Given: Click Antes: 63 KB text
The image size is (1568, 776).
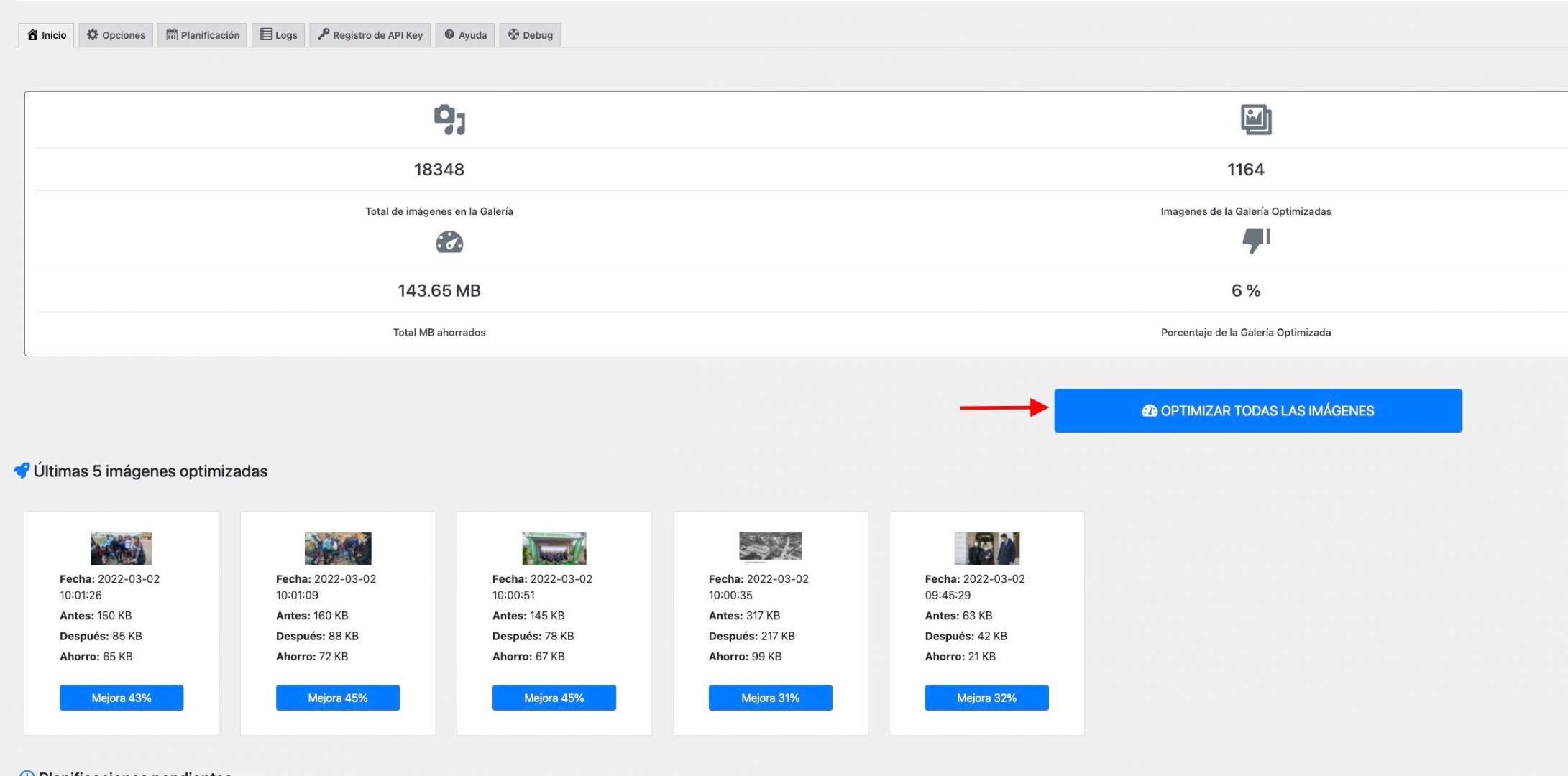Looking at the screenshot, I should 958,616.
